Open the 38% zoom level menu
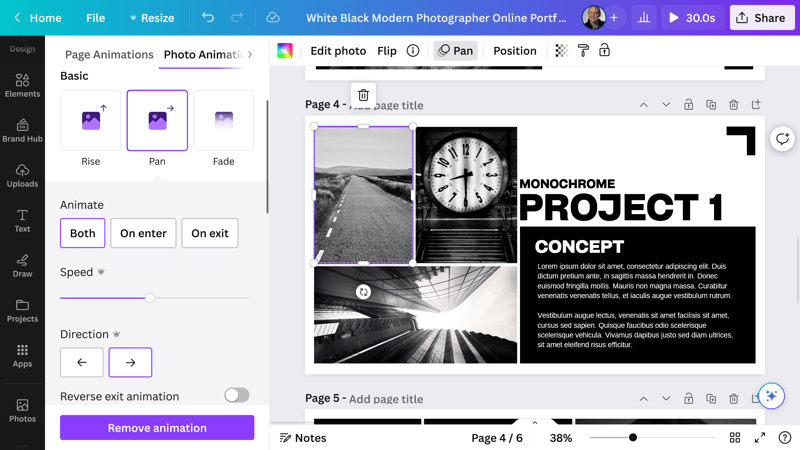This screenshot has height=450, width=800. 561,438
